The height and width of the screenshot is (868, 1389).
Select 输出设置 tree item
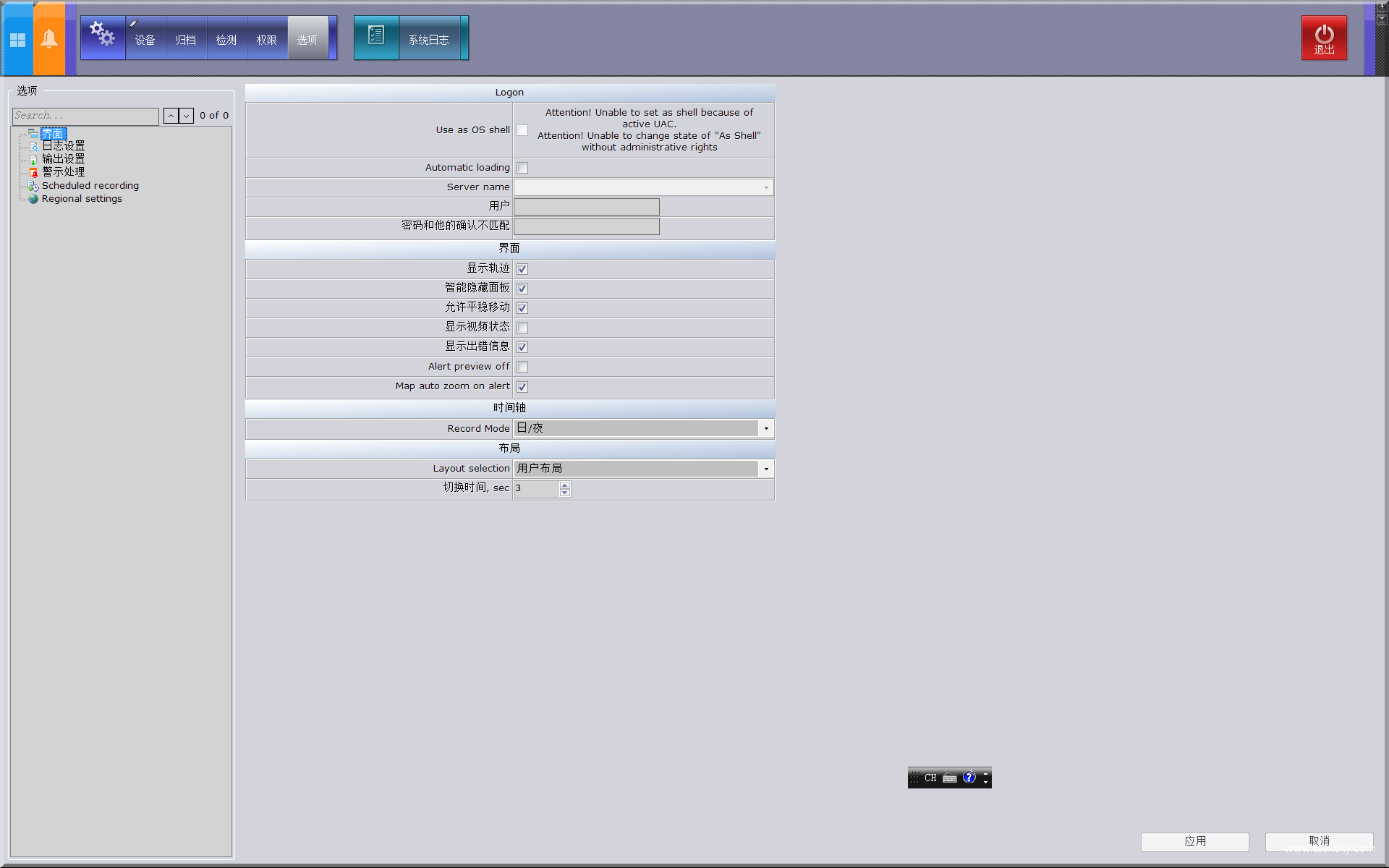coord(64,159)
